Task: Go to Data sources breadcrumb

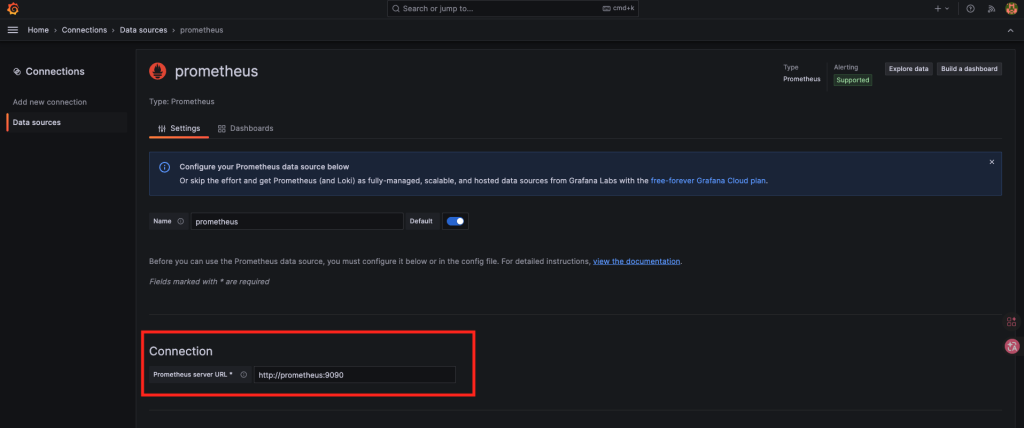Action: 143,30
